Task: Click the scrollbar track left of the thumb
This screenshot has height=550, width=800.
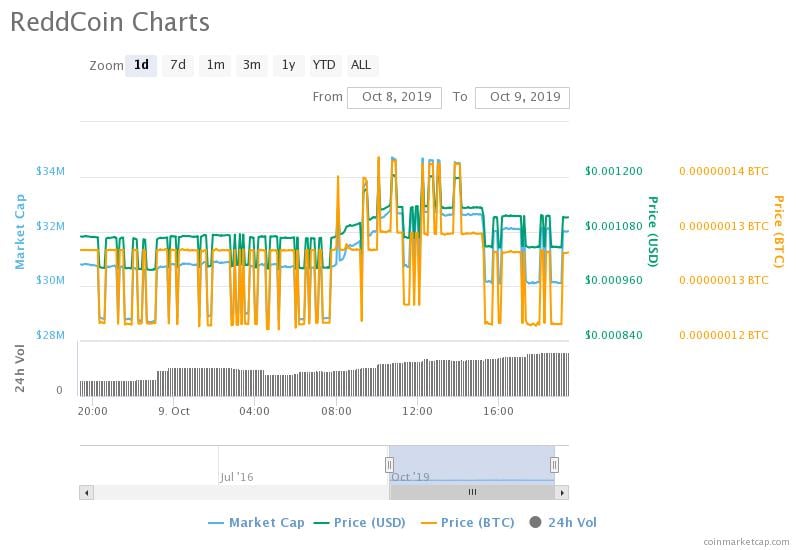Action: [x=241, y=493]
